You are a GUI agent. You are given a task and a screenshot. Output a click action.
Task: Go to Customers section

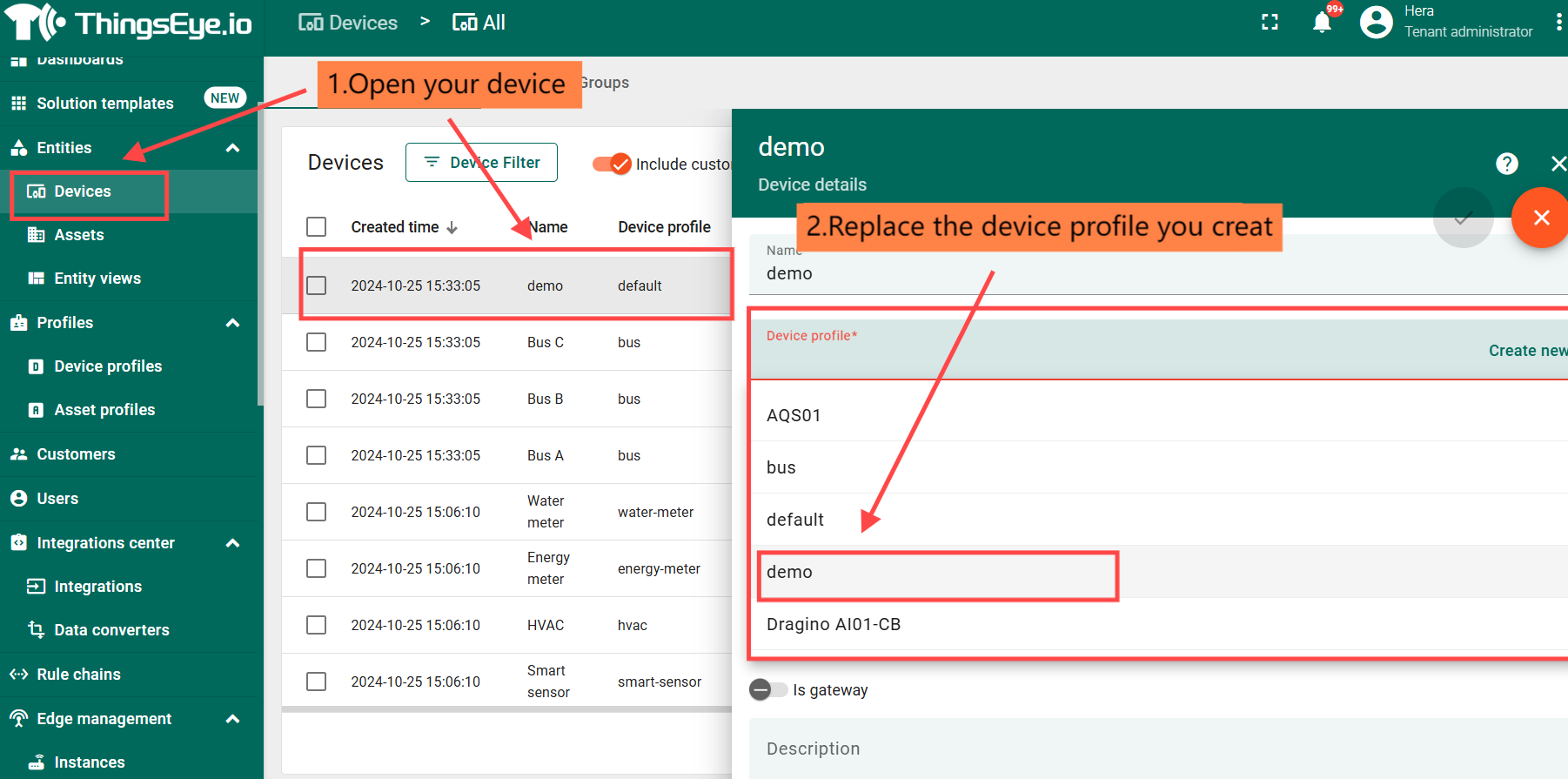(76, 454)
